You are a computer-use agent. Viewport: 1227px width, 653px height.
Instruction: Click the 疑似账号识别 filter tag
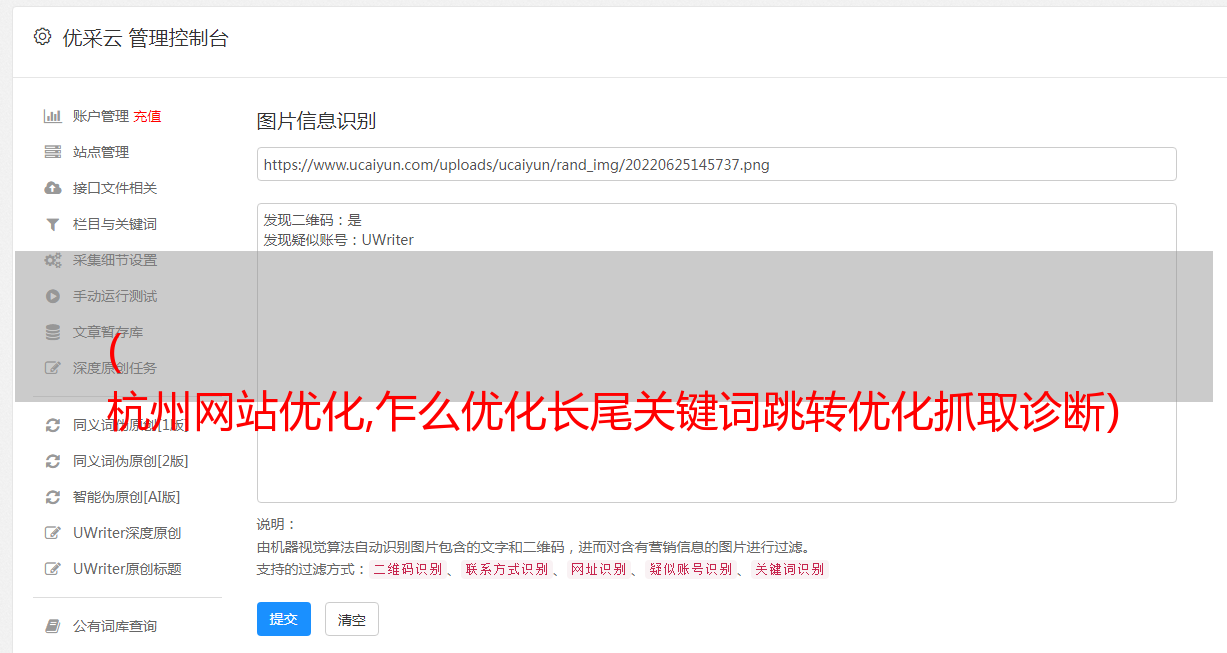pos(691,569)
